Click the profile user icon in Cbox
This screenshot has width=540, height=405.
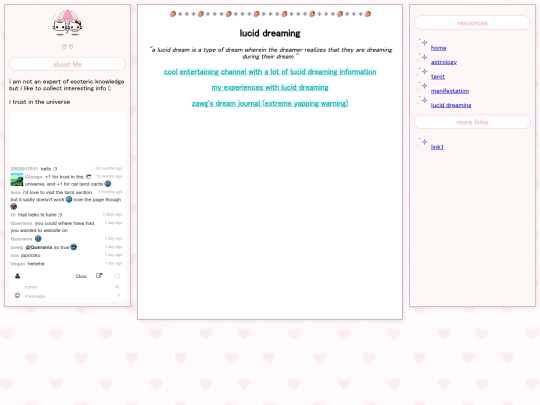[17, 276]
